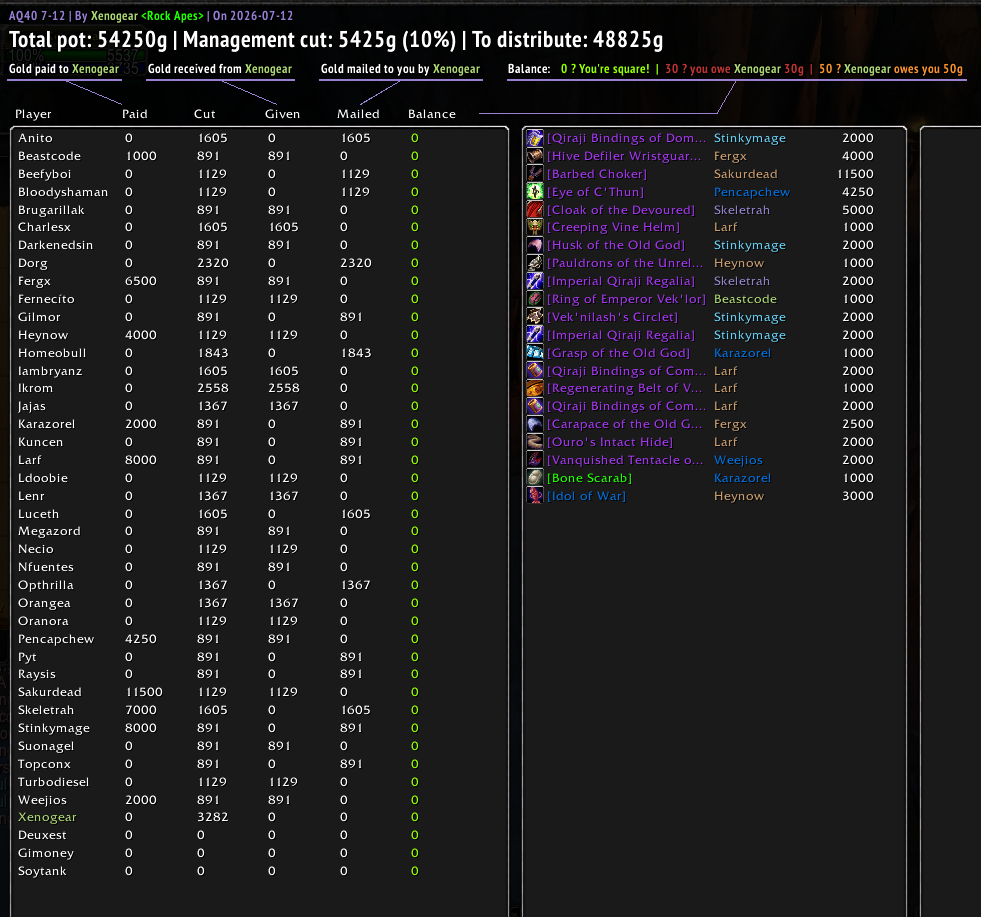Click Weejios buyer name in loot list
981x917 pixels.
pos(738,460)
